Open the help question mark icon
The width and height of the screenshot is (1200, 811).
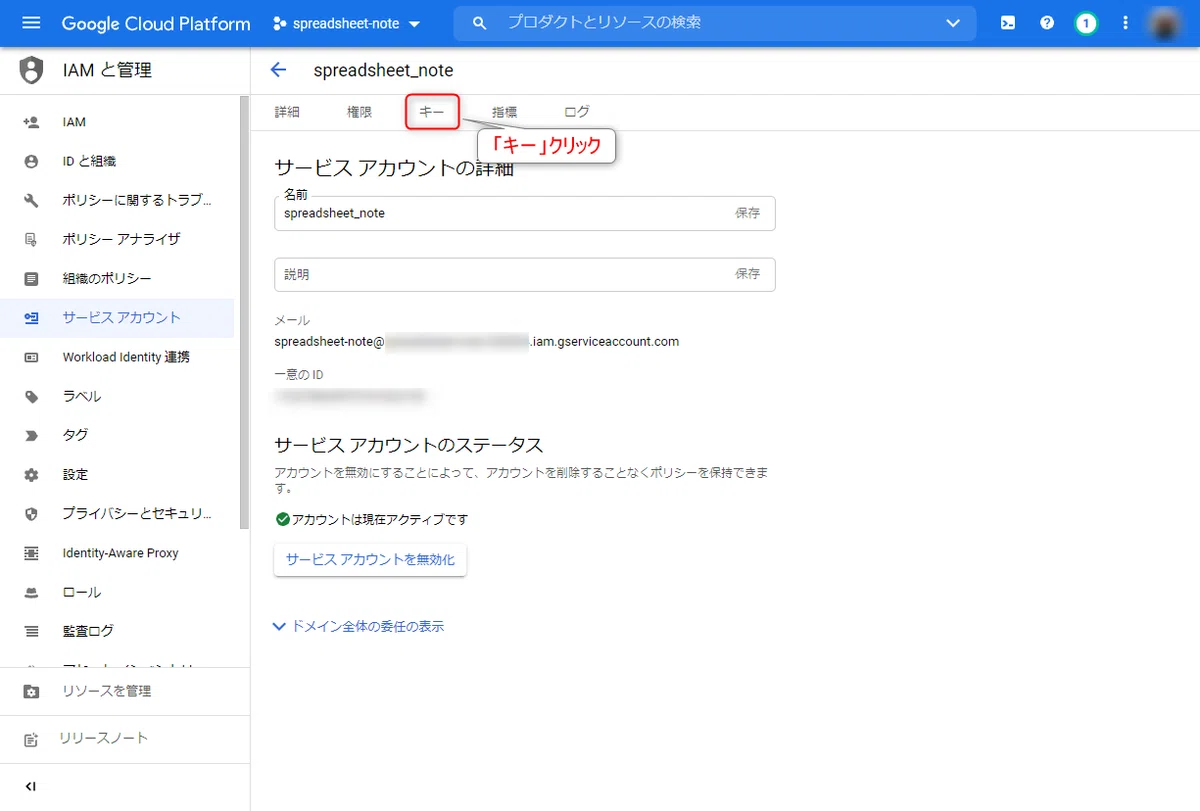[x=1047, y=23]
